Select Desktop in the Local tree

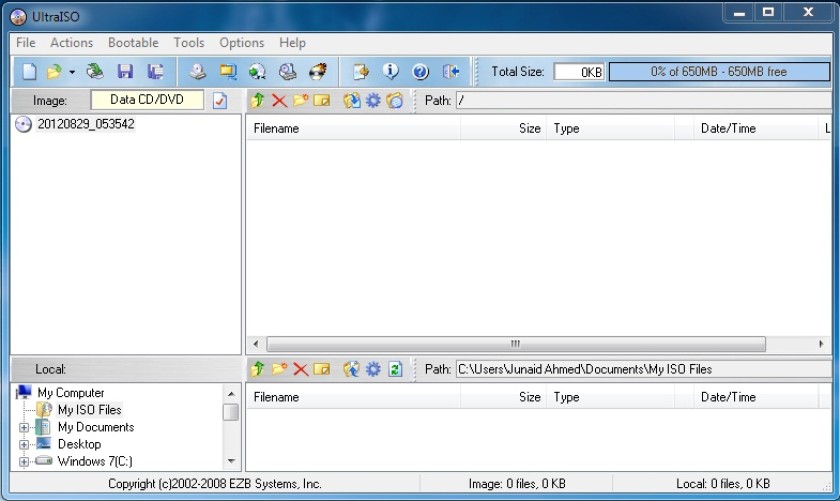click(x=79, y=444)
